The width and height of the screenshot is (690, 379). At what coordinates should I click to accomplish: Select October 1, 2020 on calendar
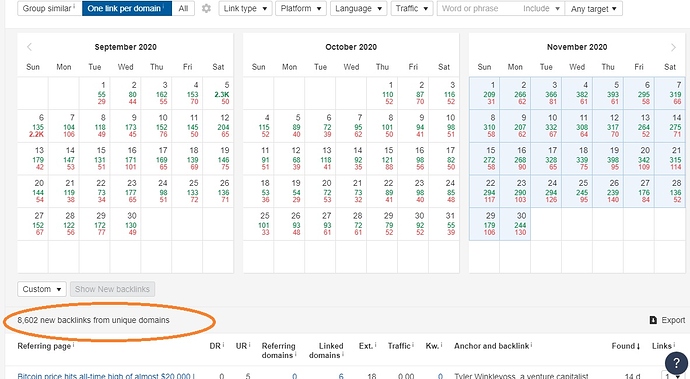pyautogui.click(x=382, y=93)
